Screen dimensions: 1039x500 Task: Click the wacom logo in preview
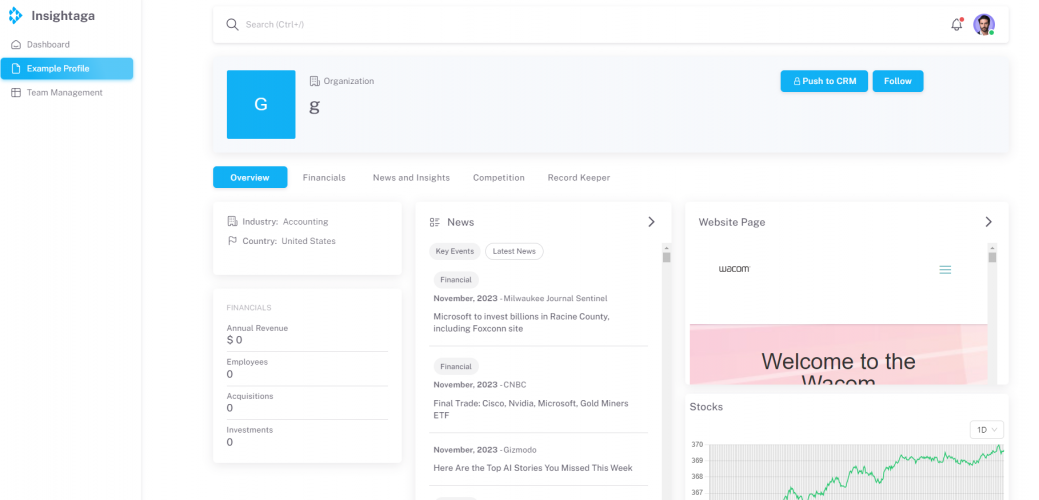(734, 269)
